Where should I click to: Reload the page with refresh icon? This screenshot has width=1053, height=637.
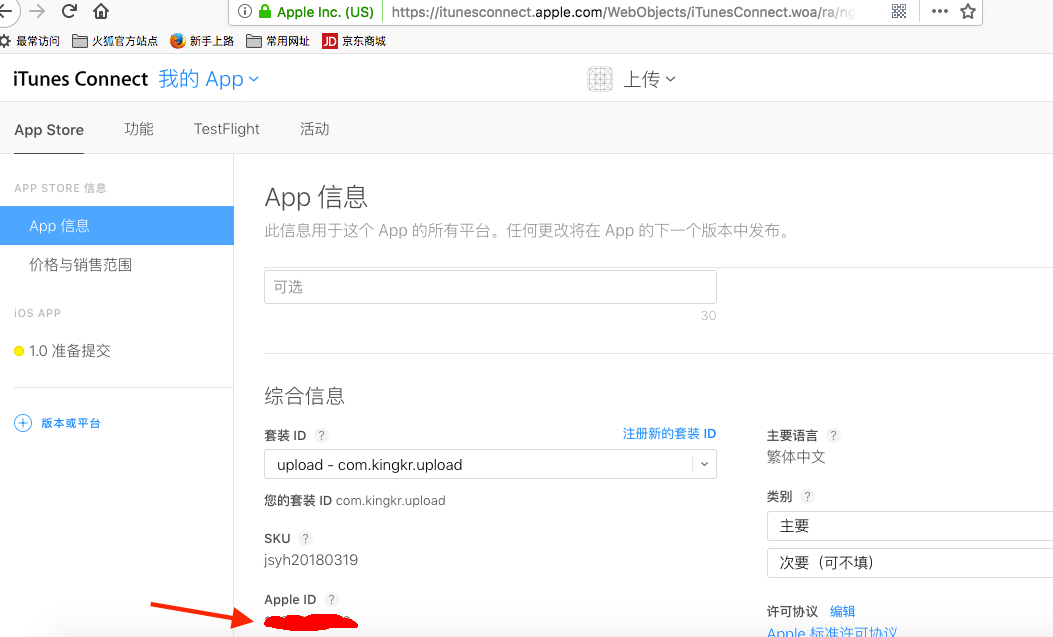tap(69, 11)
